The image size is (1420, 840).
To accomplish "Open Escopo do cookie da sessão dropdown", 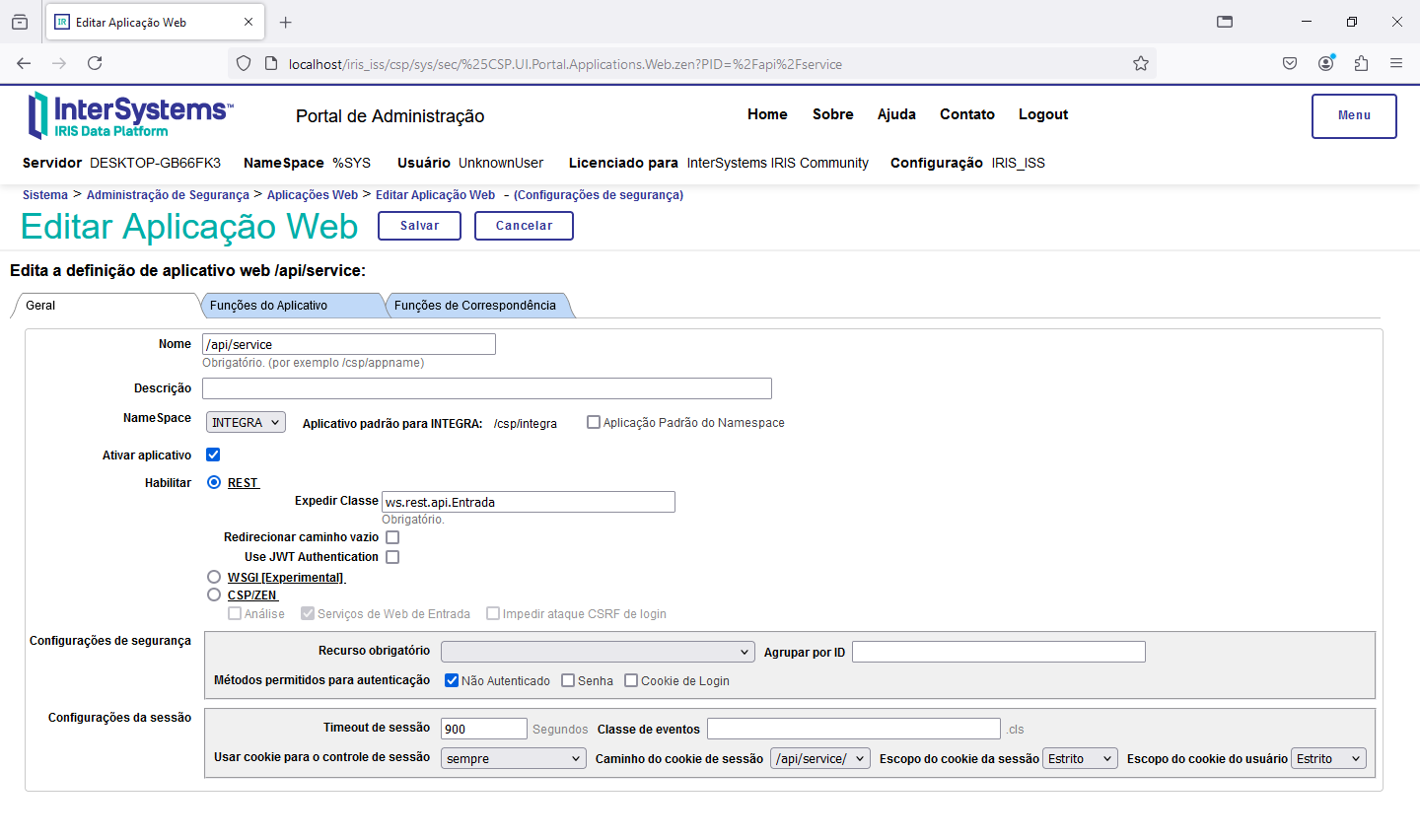I will (x=1080, y=758).
